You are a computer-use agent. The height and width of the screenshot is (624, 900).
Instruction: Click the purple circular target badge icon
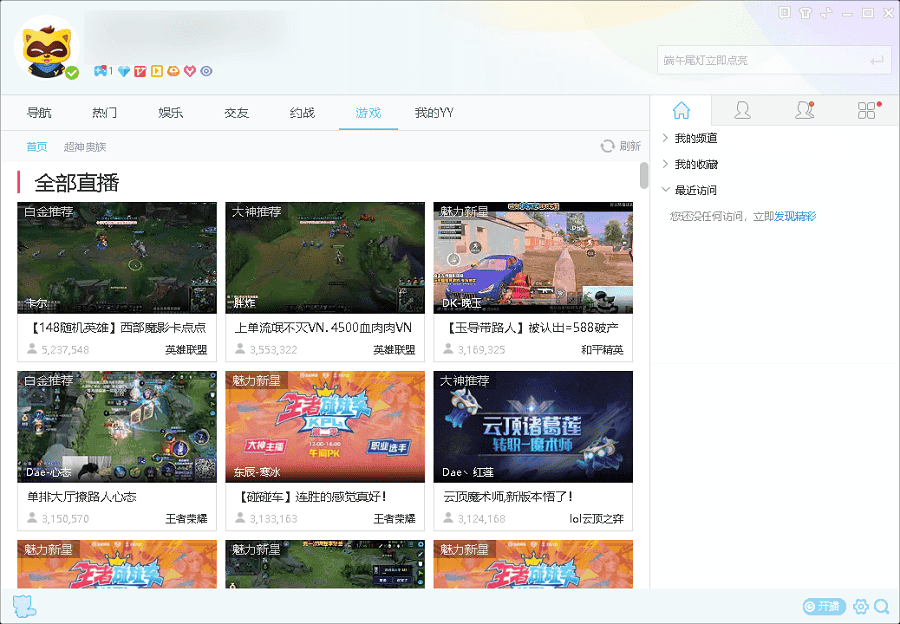[x=207, y=71]
